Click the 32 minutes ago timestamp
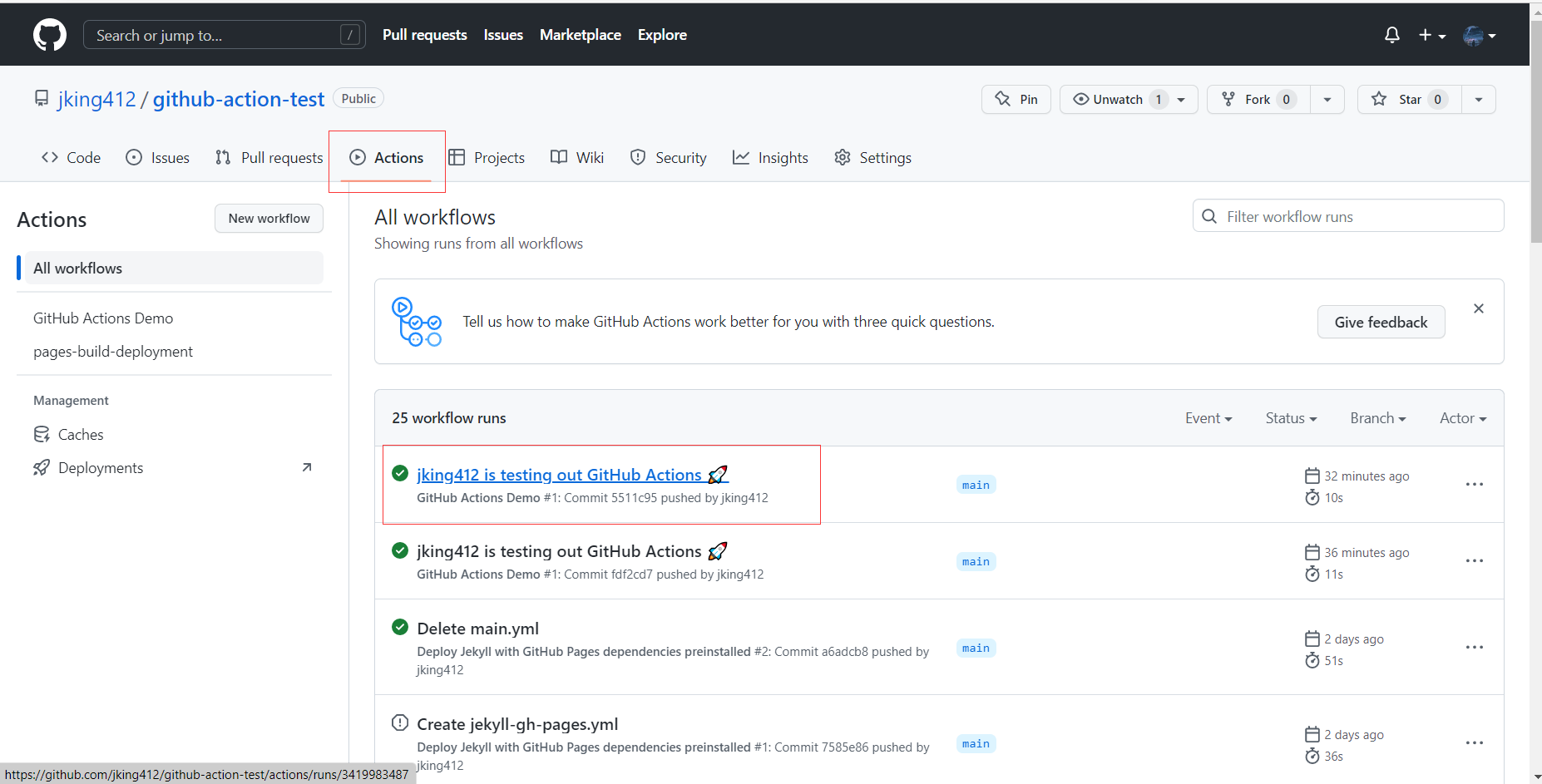 coord(1367,476)
